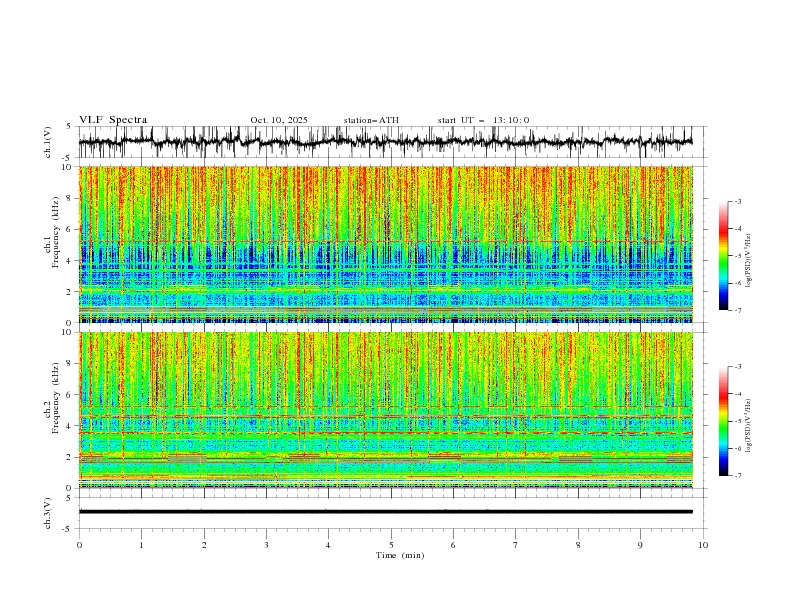The image size is (792, 612).
Task: Click the ch.2 colorbar "log(PSD)(V²/Hz)" label
Action: click(x=749, y=425)
